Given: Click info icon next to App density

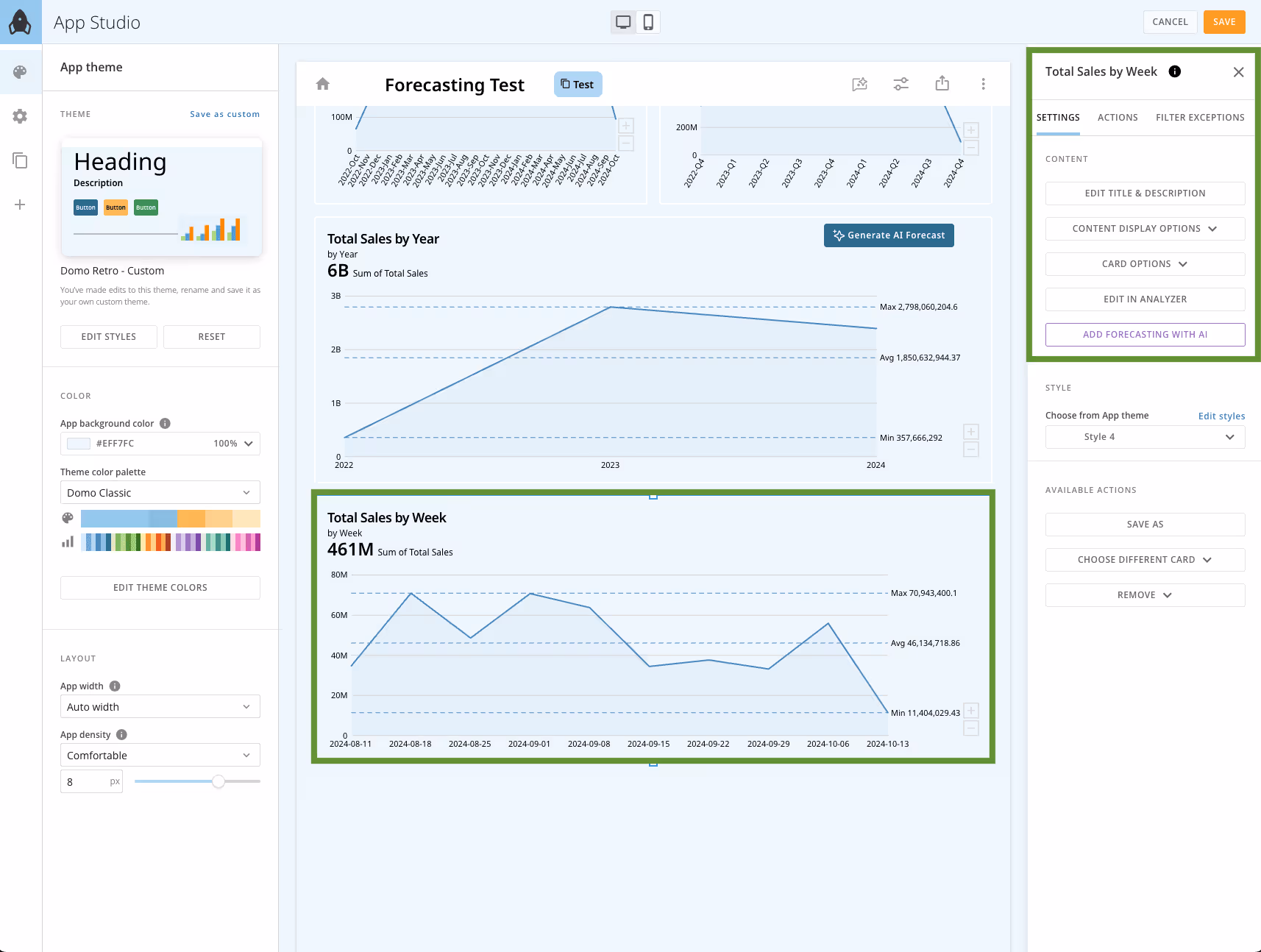Looking at the screenshot, I should click(x=122, y=734).
